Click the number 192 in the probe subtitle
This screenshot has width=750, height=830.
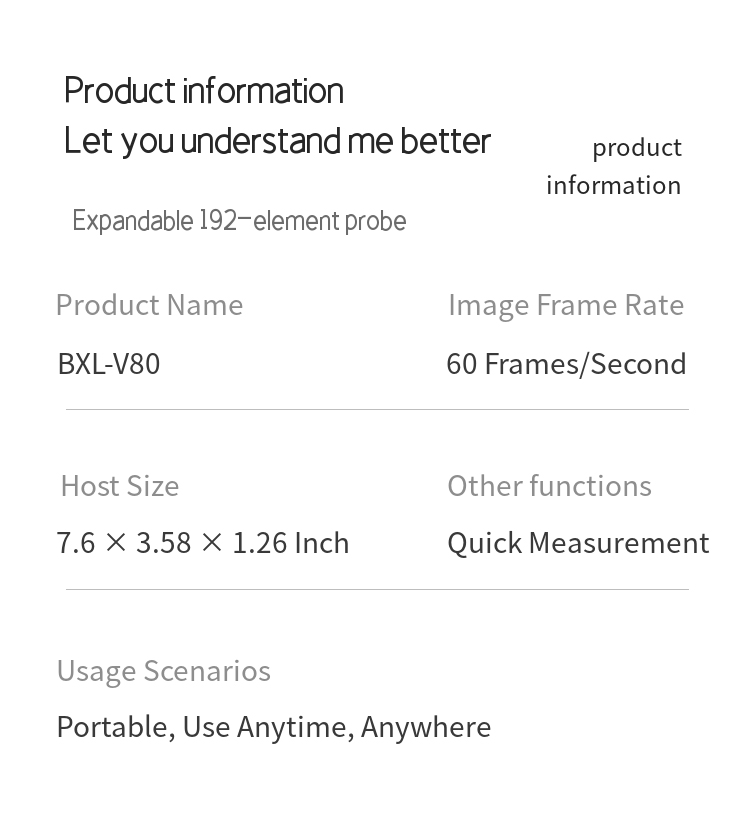pos(218,220)
